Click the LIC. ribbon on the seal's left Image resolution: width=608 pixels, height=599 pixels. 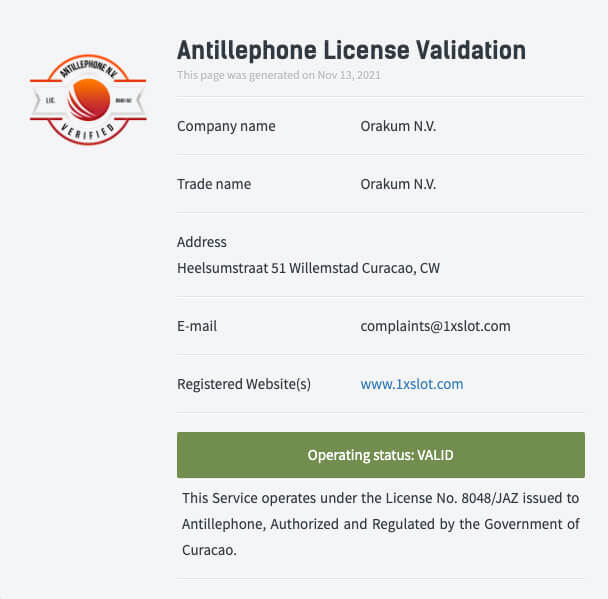coord(50,100)
